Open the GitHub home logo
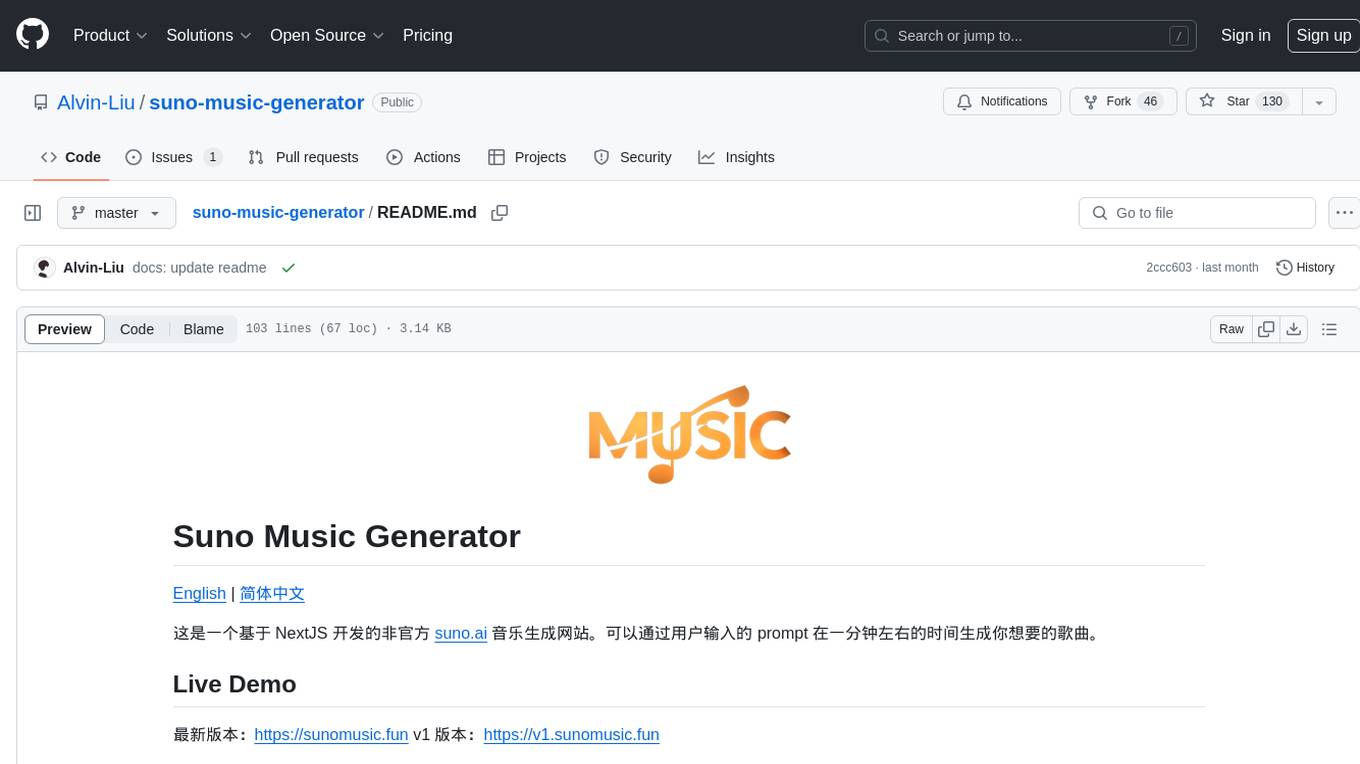 pyautogui.click(x=32, y=35)
